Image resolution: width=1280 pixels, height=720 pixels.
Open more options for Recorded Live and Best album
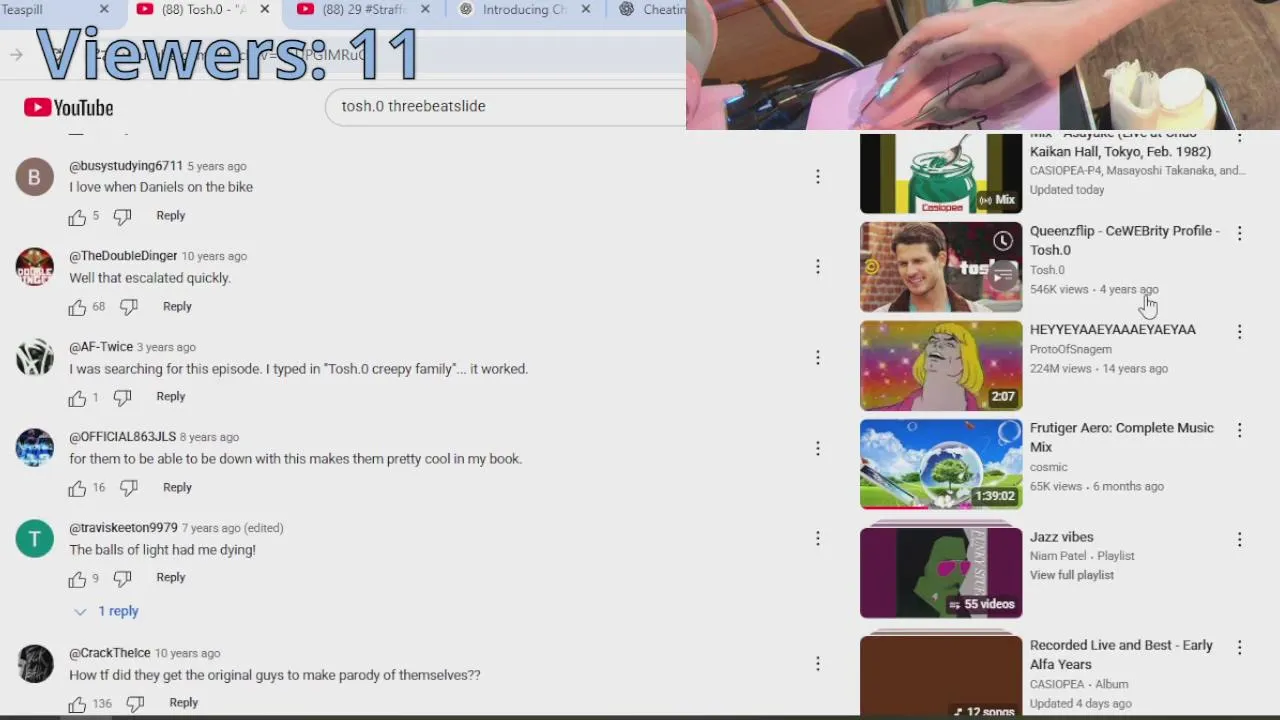pos(1239,647)
